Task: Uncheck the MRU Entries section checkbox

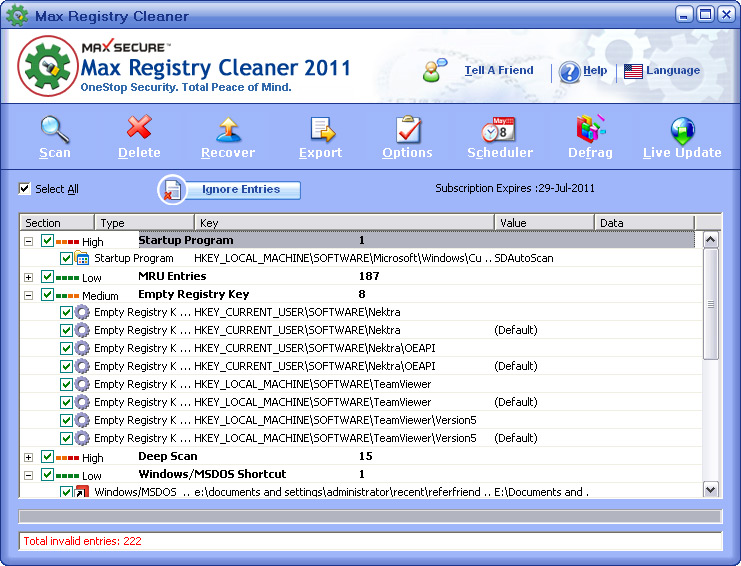Action: point(47,276)
